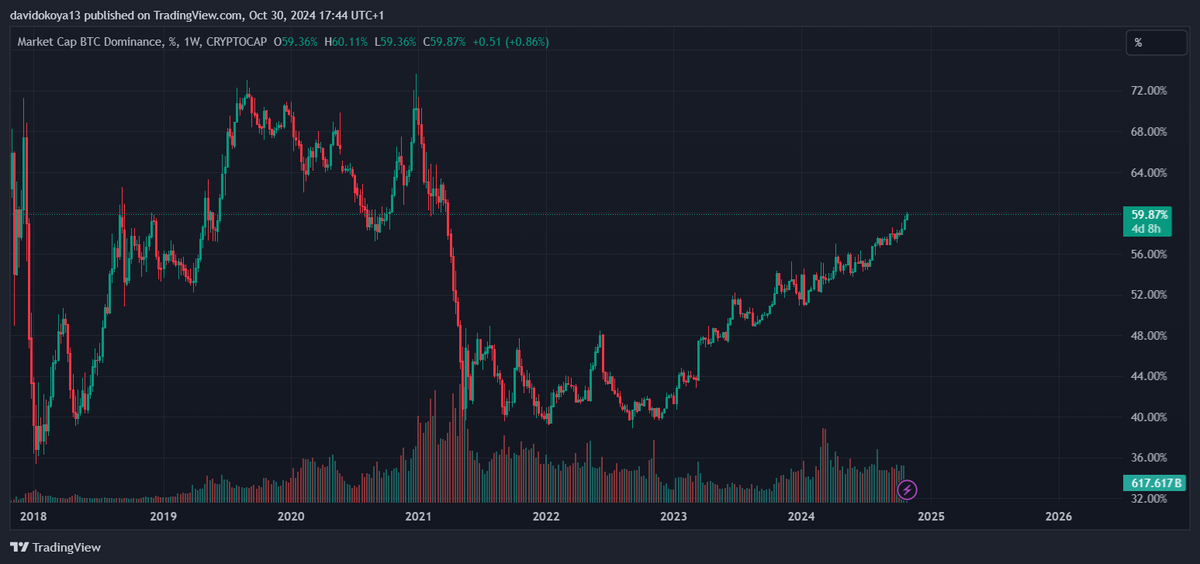Click the 2019 label on the time axis
The width and height of the screenshot is (1200, 564).
click(x=163, y=516)
